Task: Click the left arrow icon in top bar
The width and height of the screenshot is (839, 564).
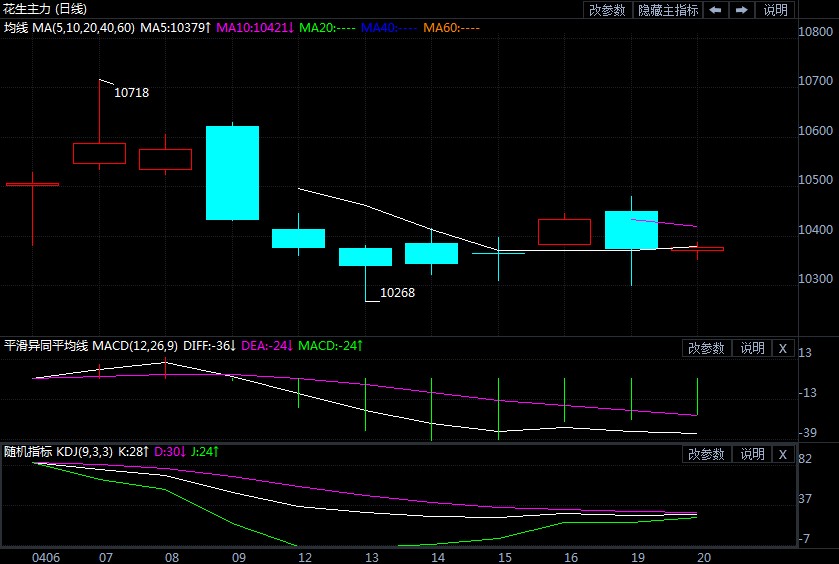Action: pos(716,10)
